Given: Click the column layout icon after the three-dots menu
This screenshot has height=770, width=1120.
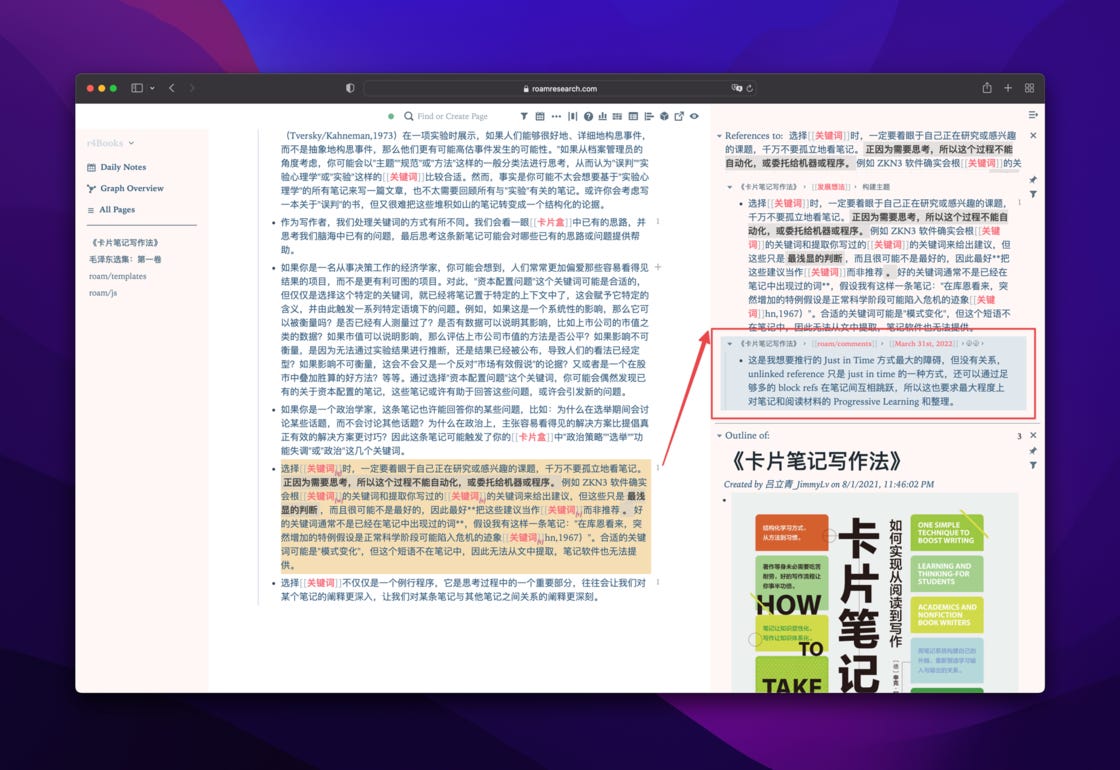Looking at the screenshot, I should [x=572, y=116].
